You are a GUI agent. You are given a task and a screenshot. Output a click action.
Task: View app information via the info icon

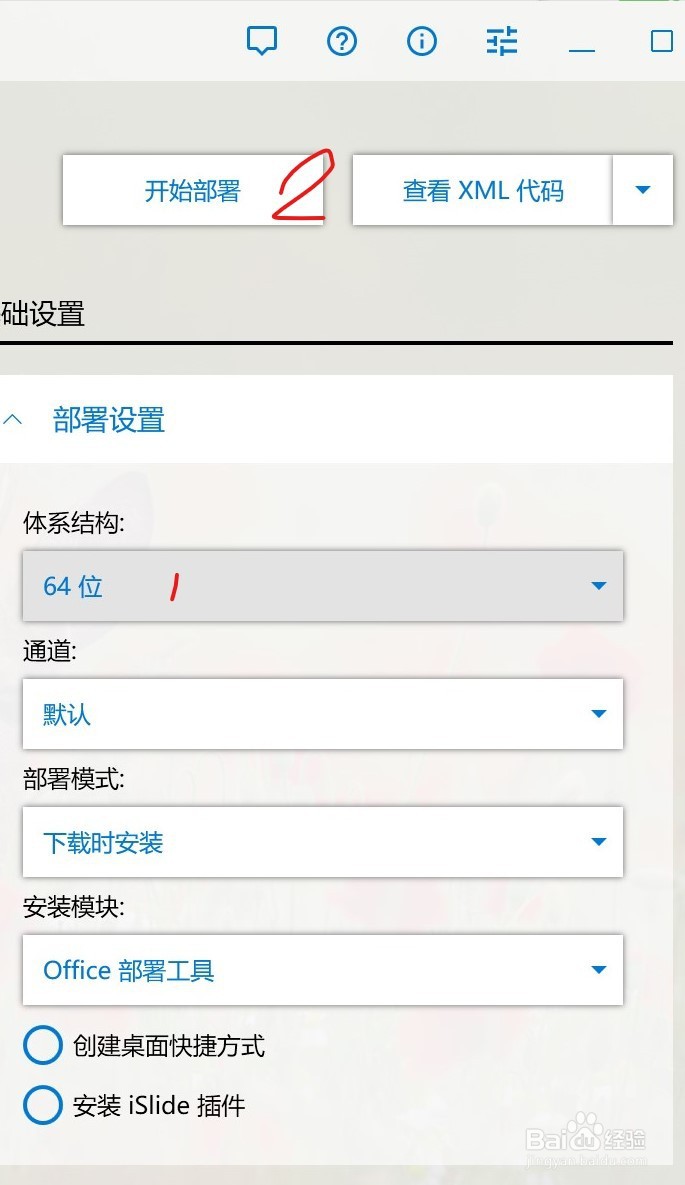click(x=421, y=41)
